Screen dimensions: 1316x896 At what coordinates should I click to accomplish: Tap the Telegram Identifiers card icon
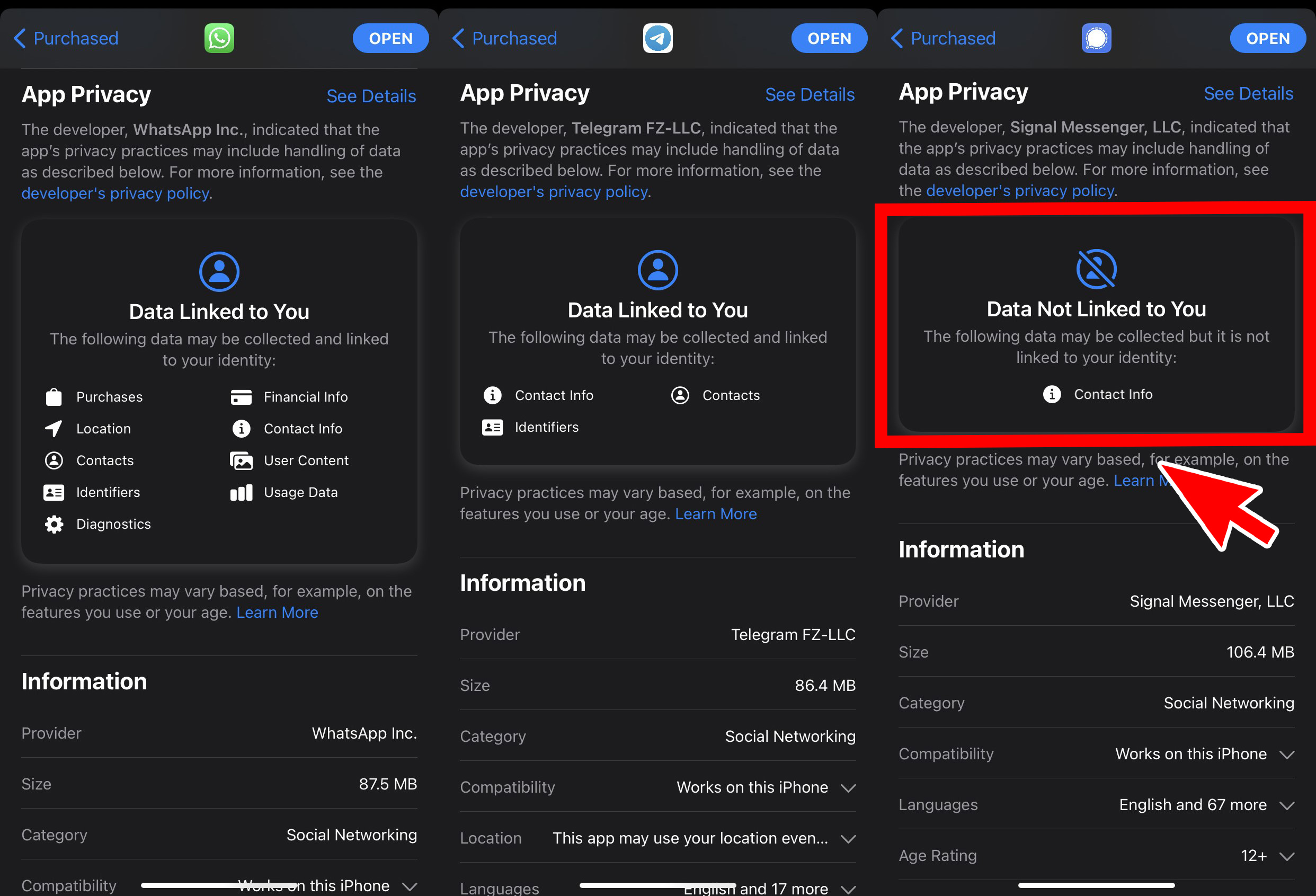(492, 427)
